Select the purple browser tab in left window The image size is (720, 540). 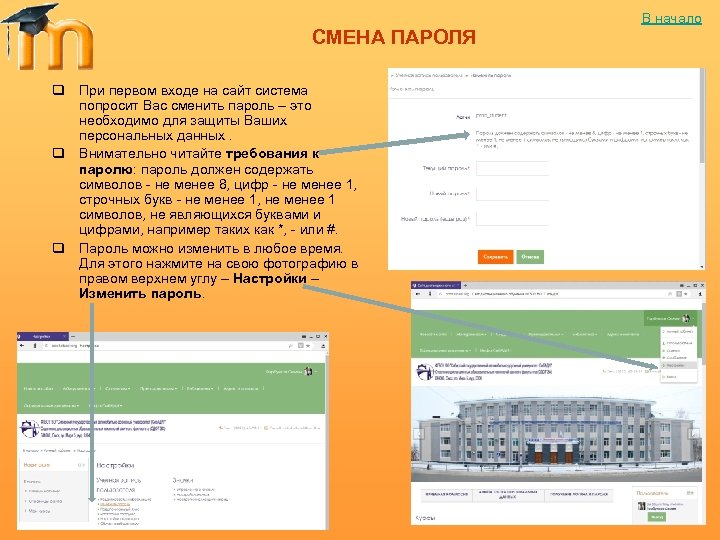coord(43,337)
